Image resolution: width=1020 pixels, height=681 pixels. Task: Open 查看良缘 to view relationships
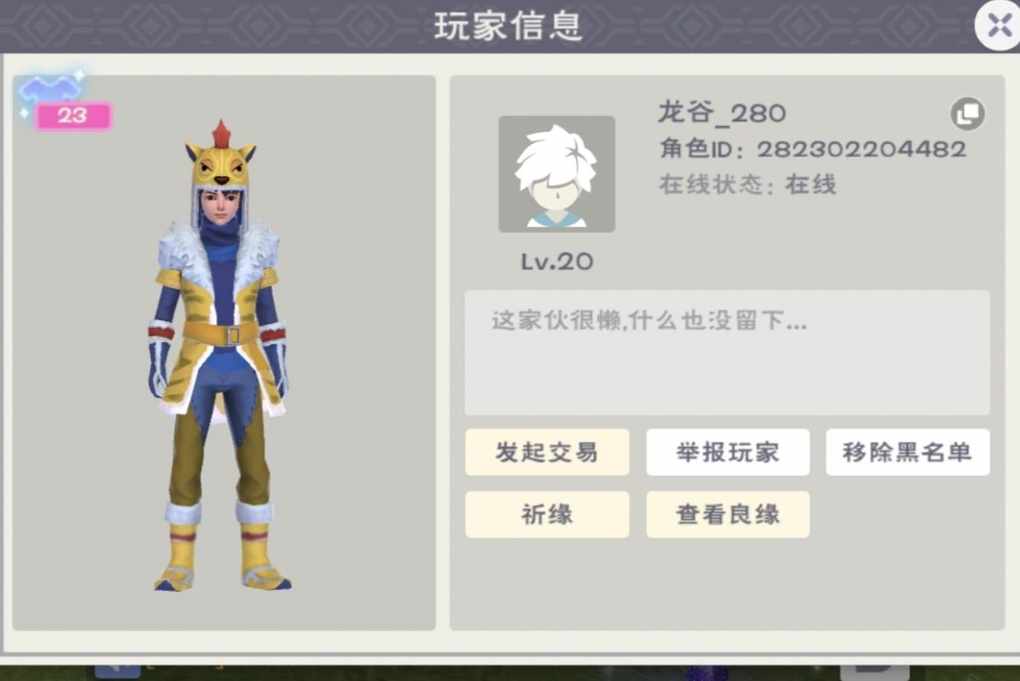click(728, 514)
